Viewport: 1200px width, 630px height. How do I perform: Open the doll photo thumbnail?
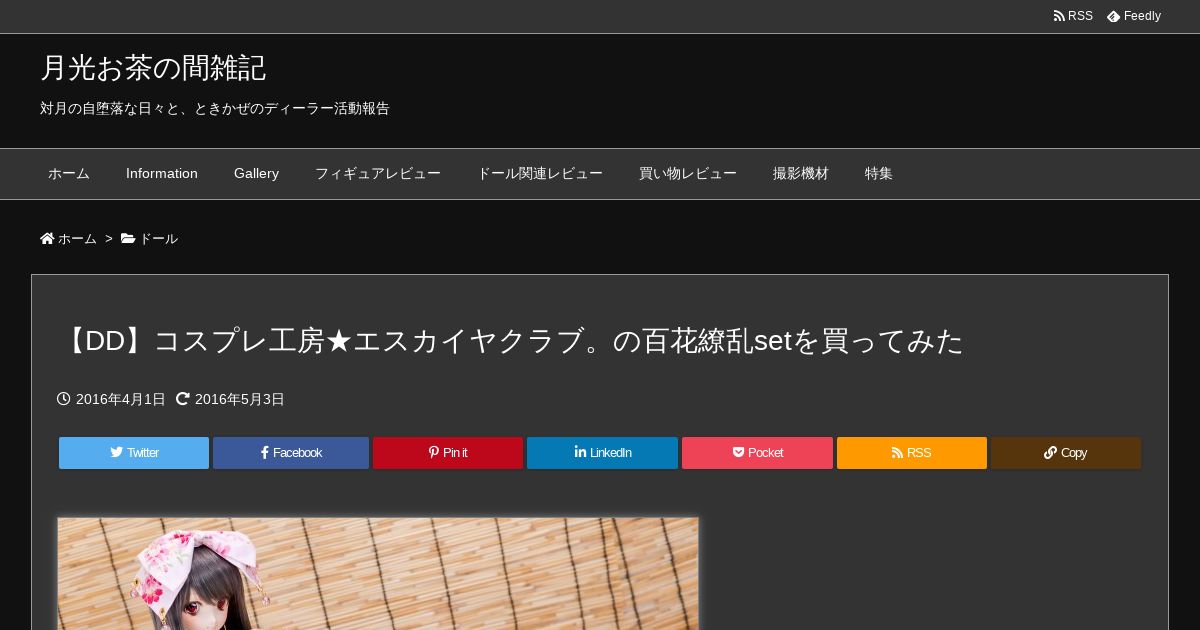tap(378, 574)
